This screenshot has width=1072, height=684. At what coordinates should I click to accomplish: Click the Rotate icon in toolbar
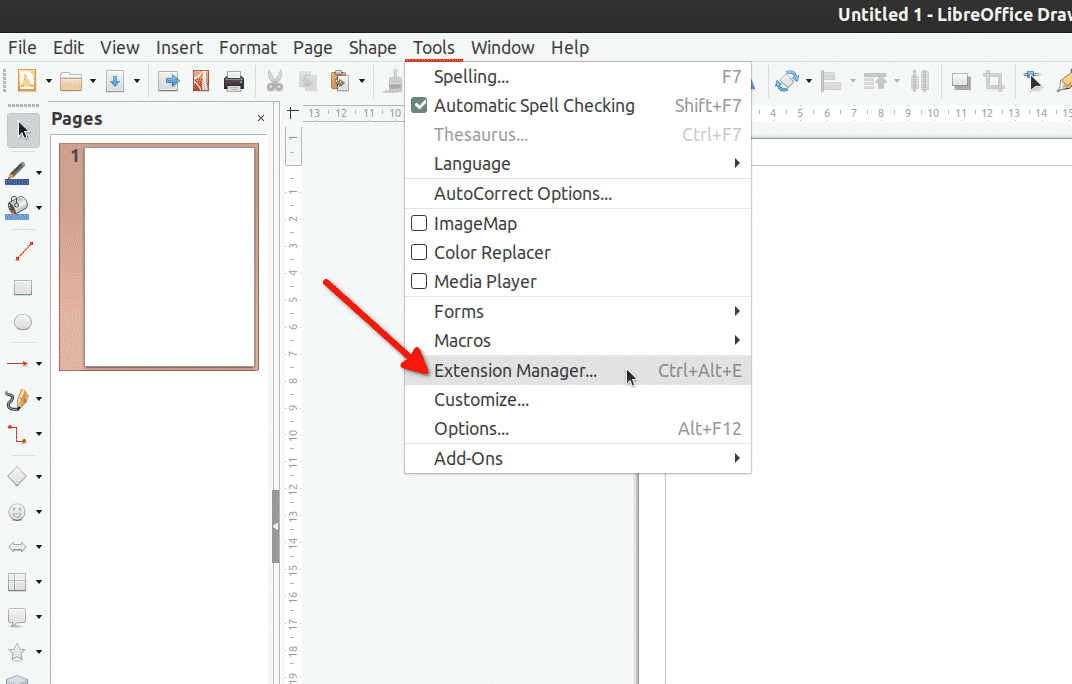787,81
